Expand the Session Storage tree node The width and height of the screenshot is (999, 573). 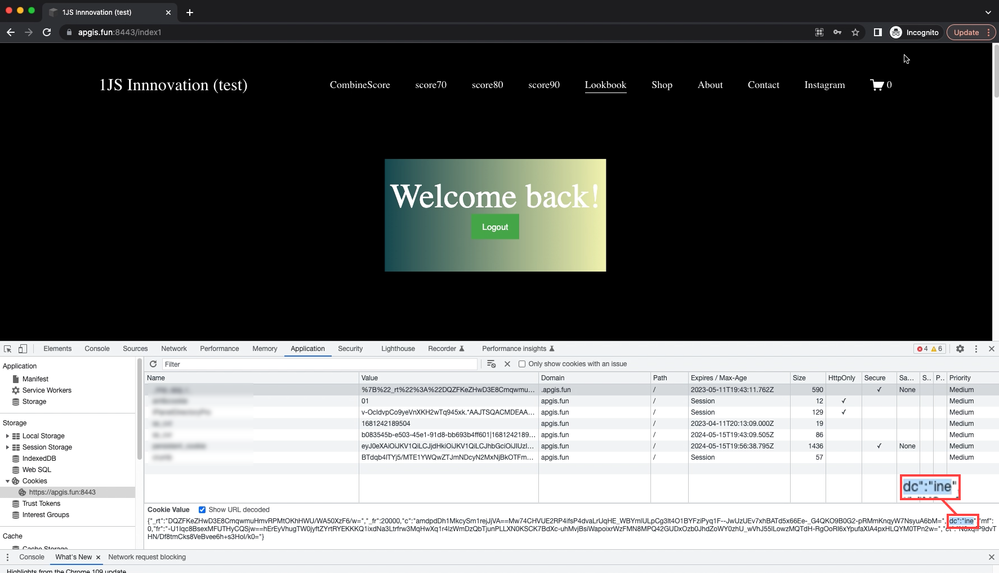[8, 447]
